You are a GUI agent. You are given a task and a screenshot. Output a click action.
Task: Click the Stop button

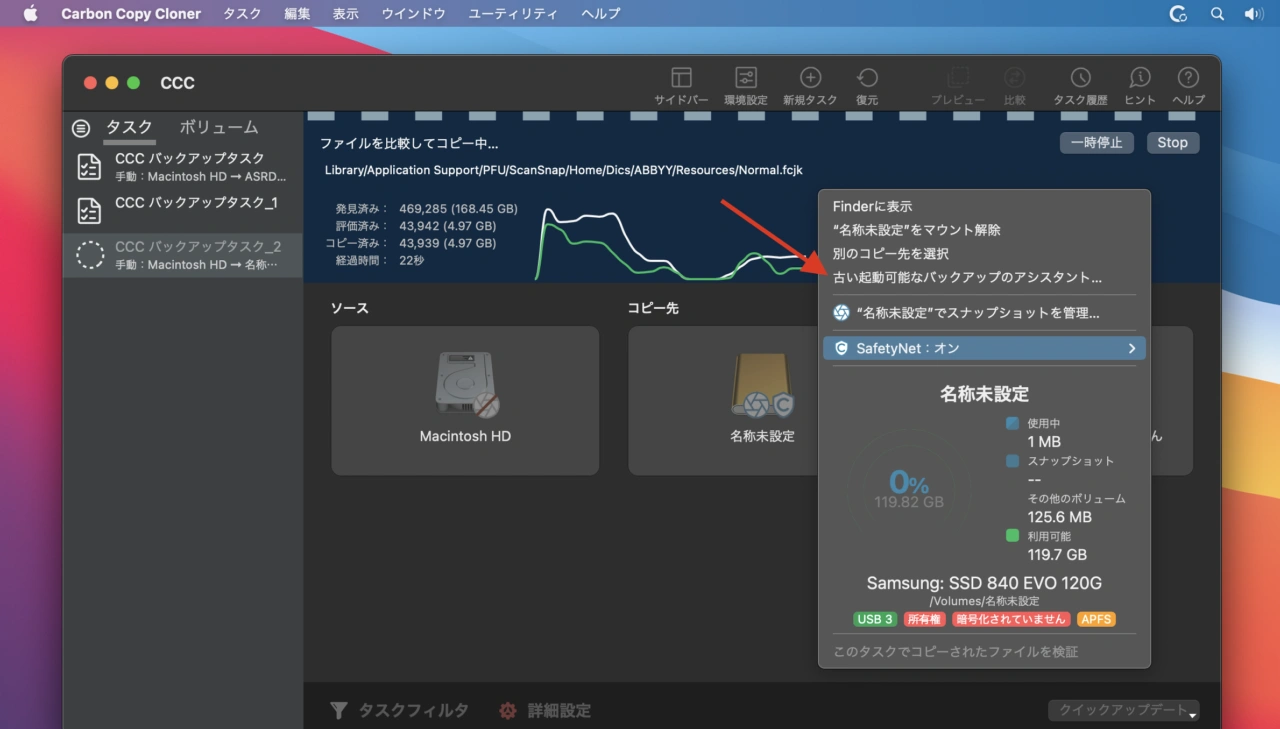[x=1173, y=142]
